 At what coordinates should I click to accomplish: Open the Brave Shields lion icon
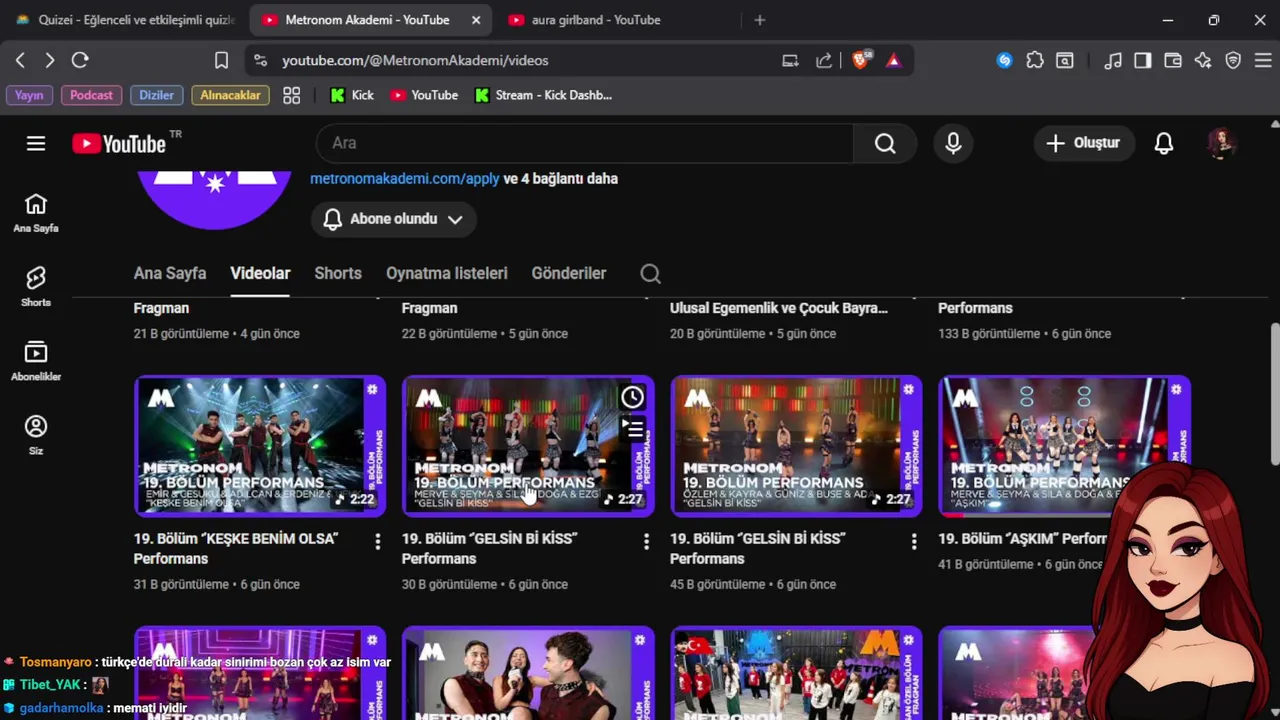tap(861, 60)
